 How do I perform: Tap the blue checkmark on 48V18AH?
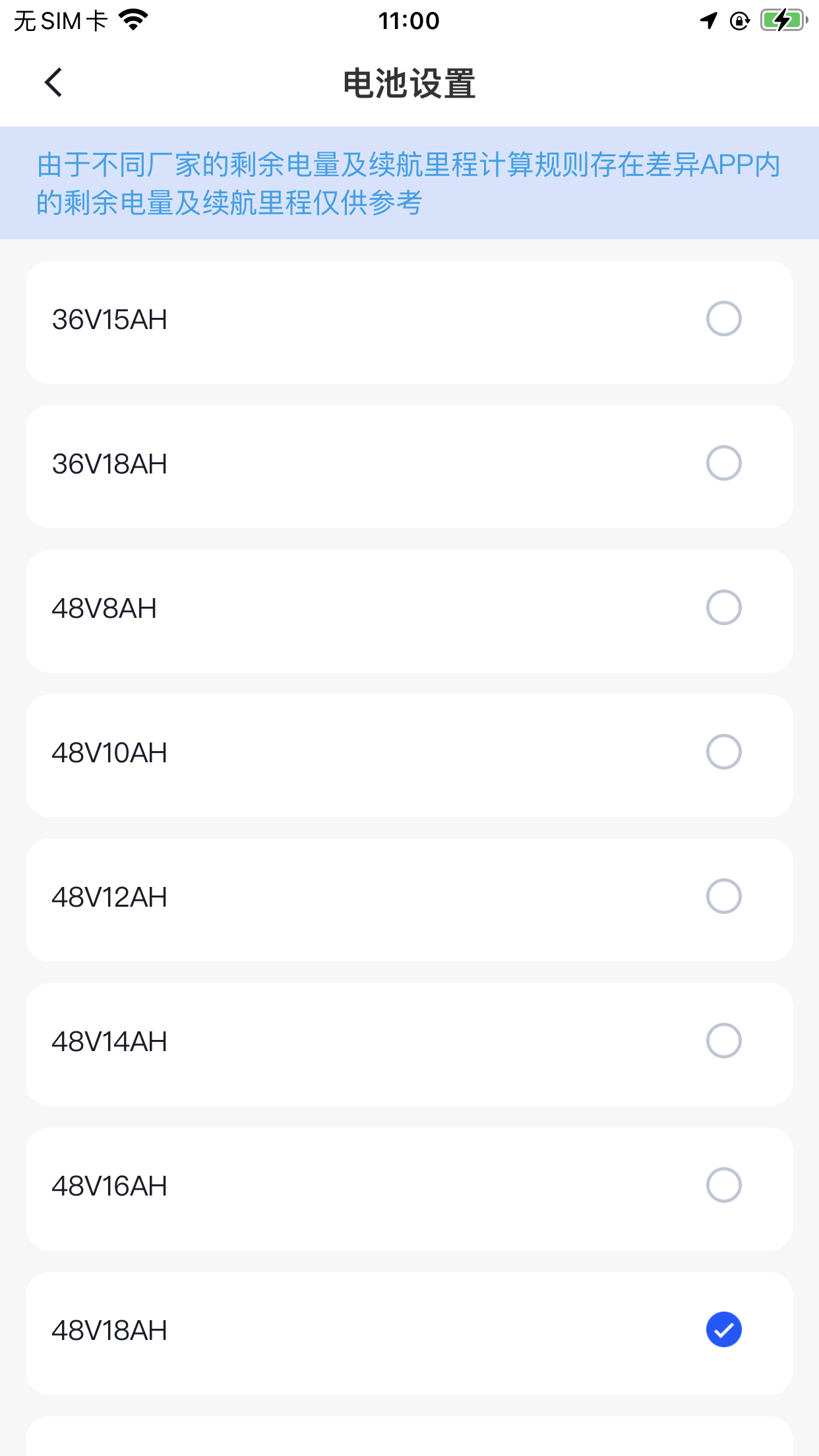(723, 1329)
